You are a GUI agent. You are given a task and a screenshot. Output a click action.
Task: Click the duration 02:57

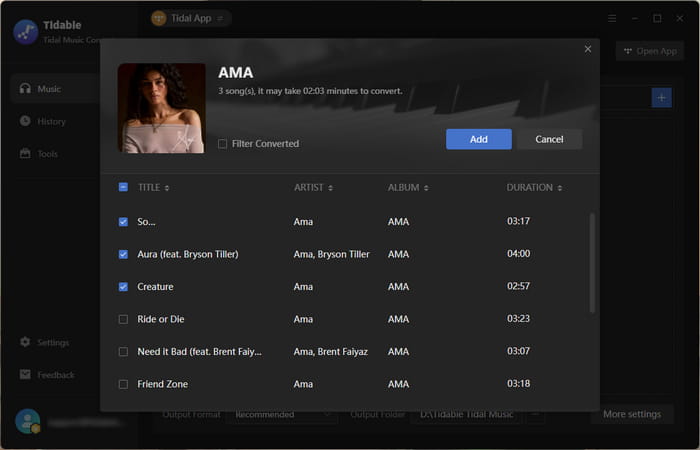point(518,286)
